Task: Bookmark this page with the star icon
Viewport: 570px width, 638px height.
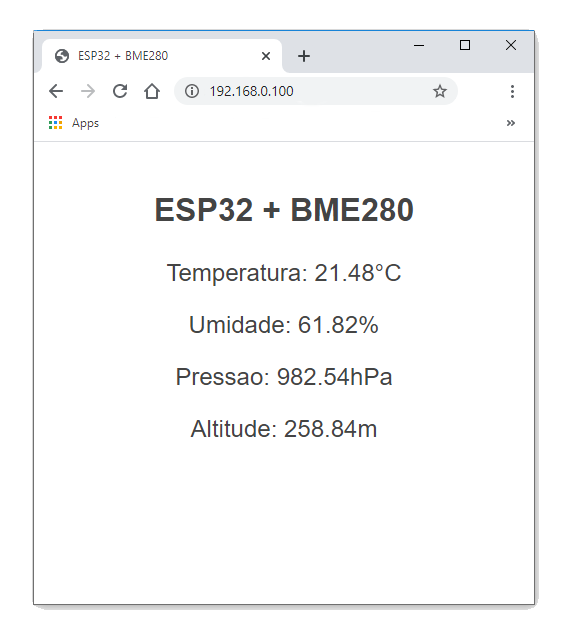Action: 439,91
